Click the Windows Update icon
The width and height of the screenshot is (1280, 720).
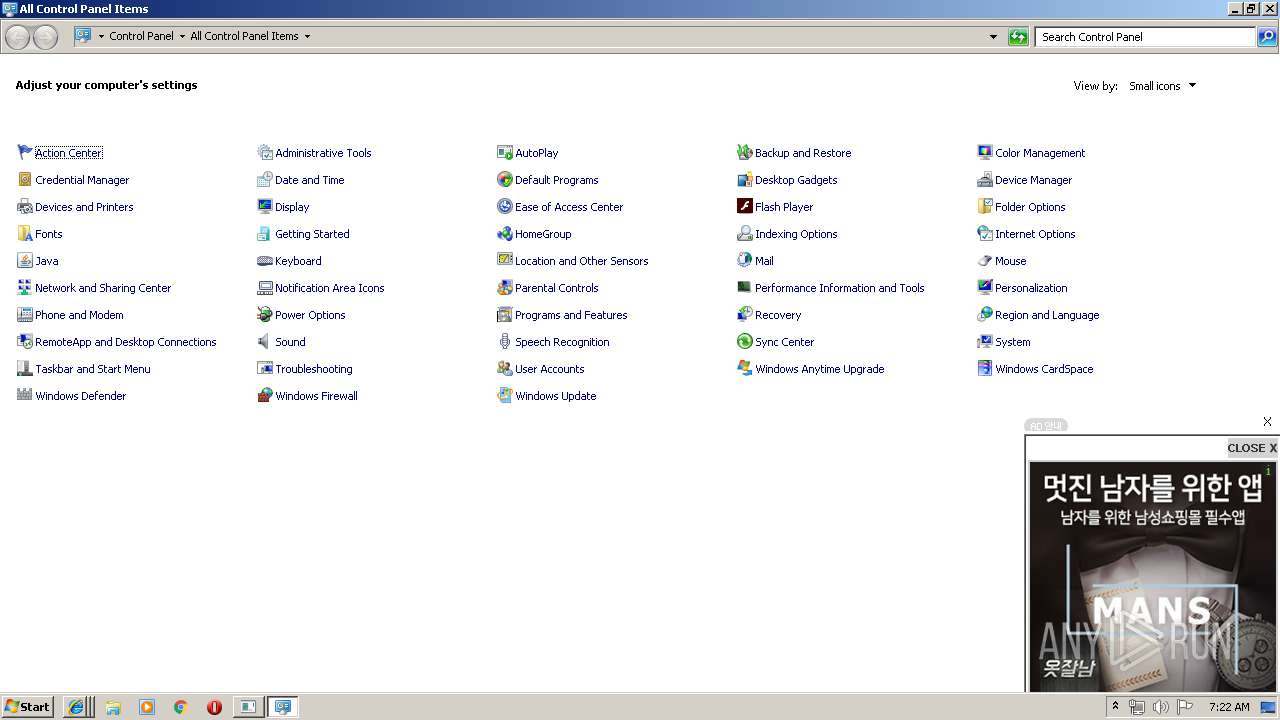click(505, 395)
